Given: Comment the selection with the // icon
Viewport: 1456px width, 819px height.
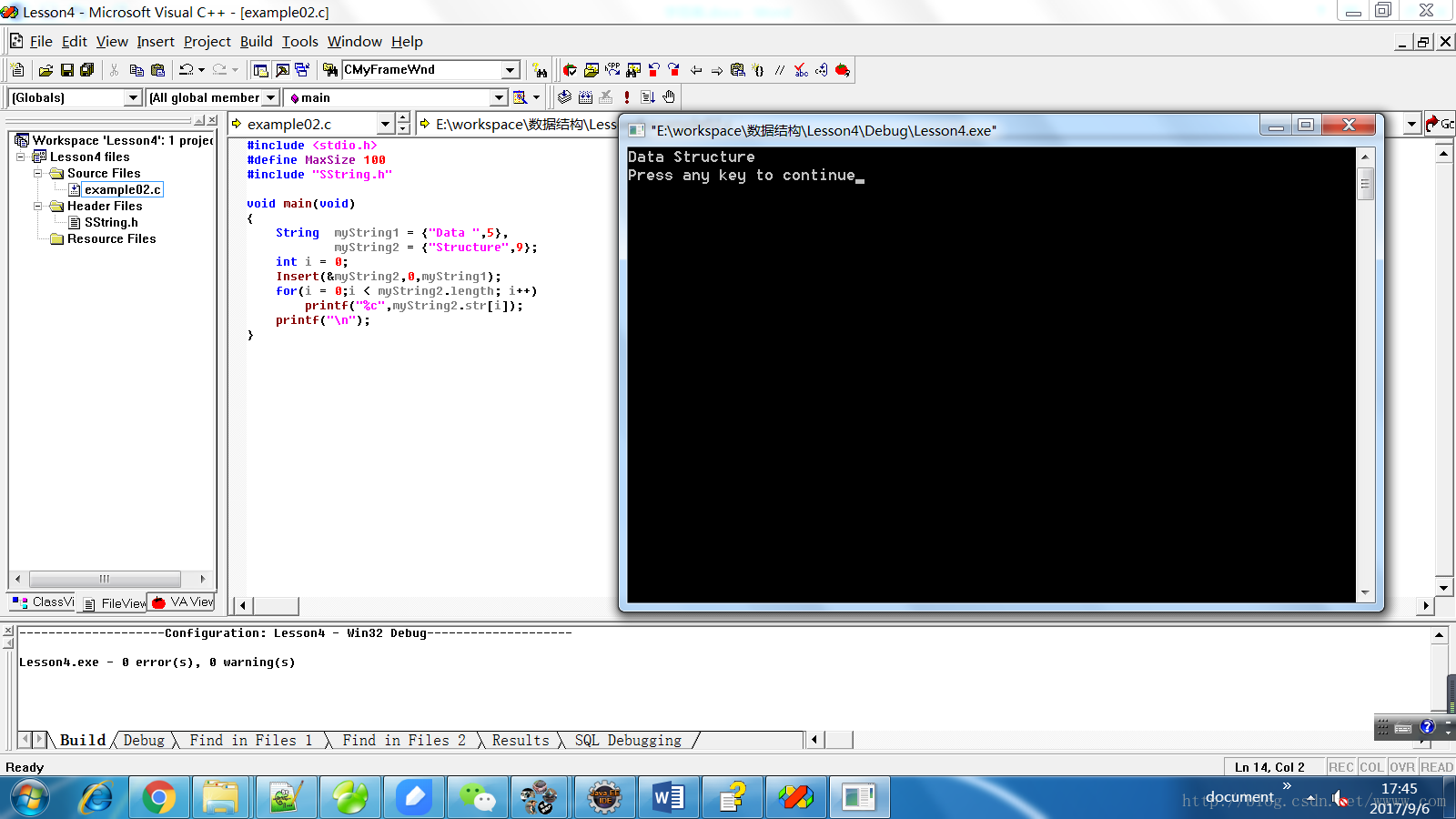Looking at the screenshot, I should (780, 70).
